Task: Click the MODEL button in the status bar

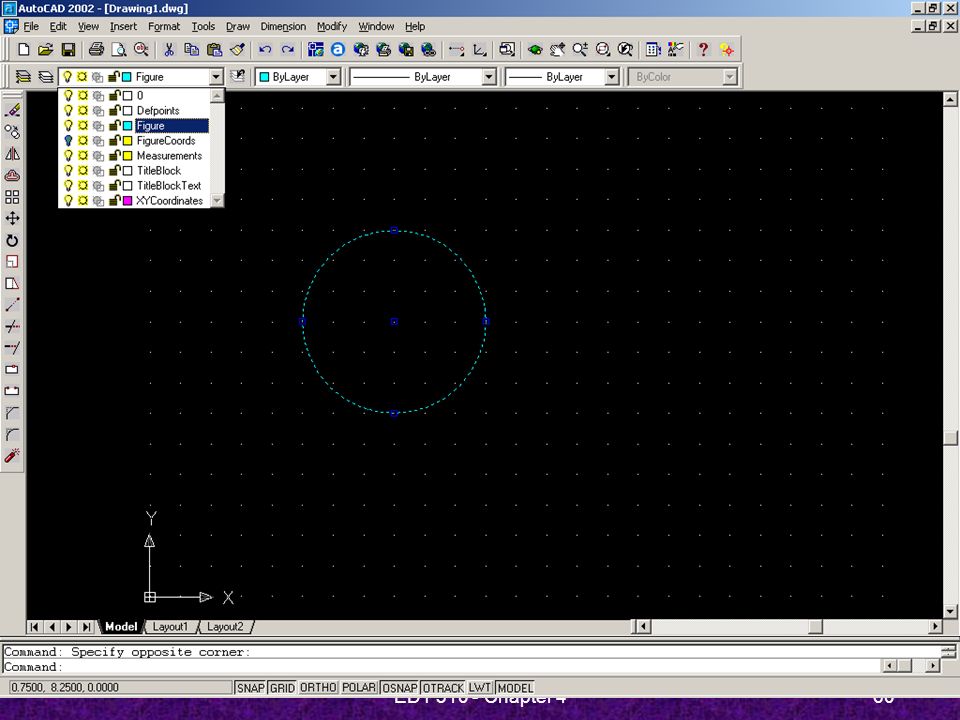Action: coord(516,688)
